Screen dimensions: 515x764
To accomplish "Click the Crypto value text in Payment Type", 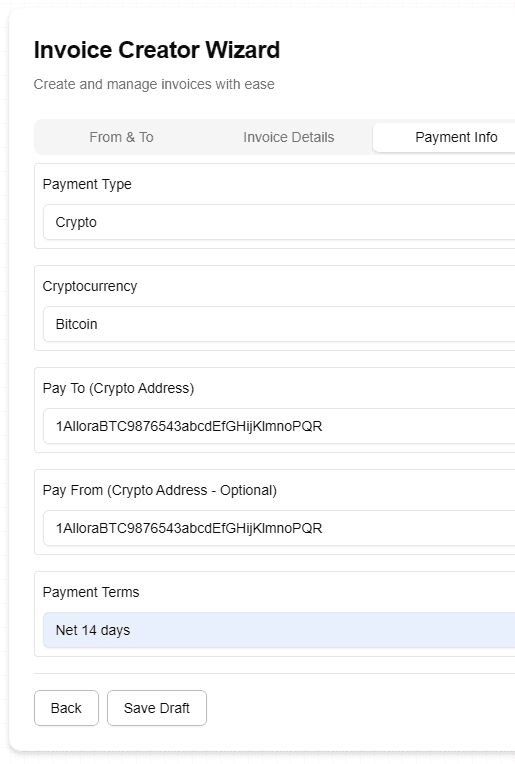I will tap(76, 222).
